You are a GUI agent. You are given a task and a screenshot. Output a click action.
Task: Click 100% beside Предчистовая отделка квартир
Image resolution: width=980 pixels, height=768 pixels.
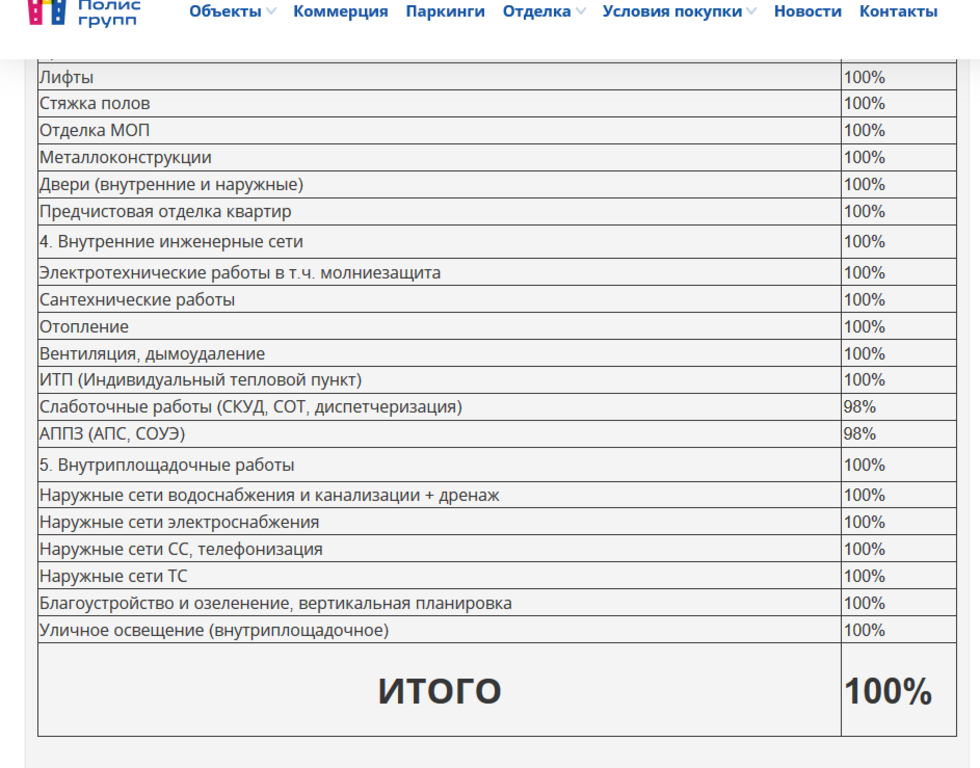864,211
